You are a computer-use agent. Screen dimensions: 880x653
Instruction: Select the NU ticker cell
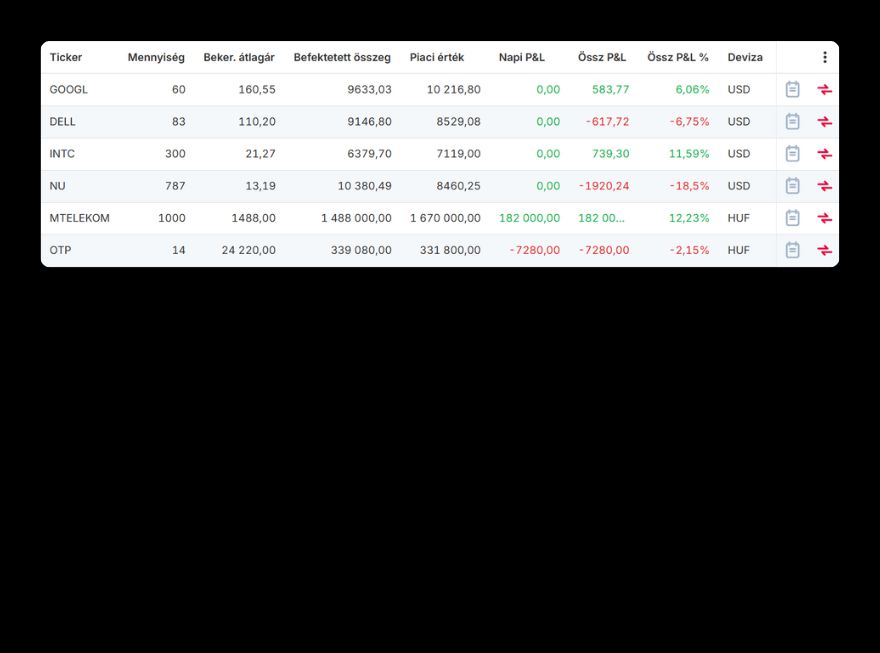(57, 186)
